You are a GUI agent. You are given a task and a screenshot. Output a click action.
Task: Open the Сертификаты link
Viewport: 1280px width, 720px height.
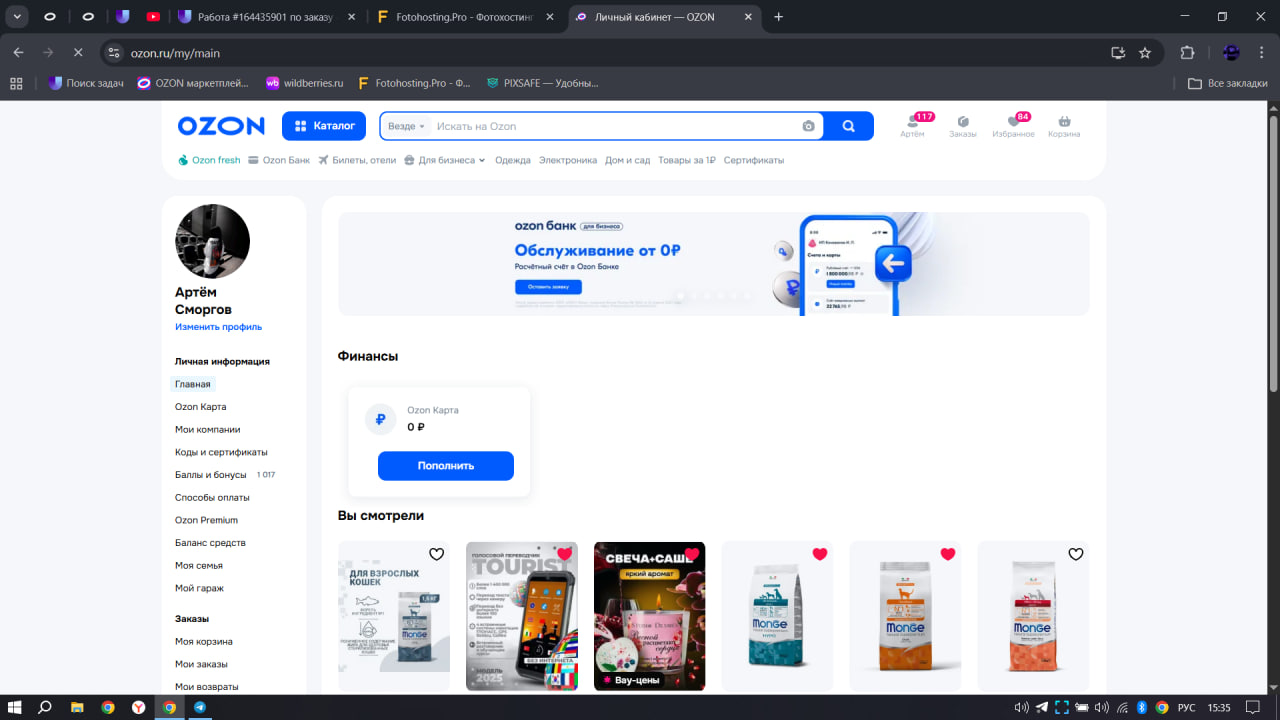pyautogui.click(x=754, y=160)
